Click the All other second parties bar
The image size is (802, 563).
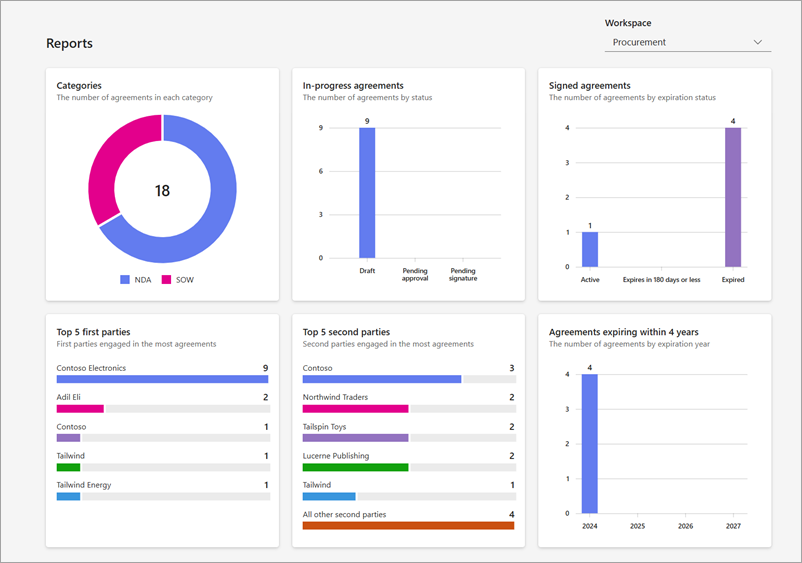click(408, 526)
